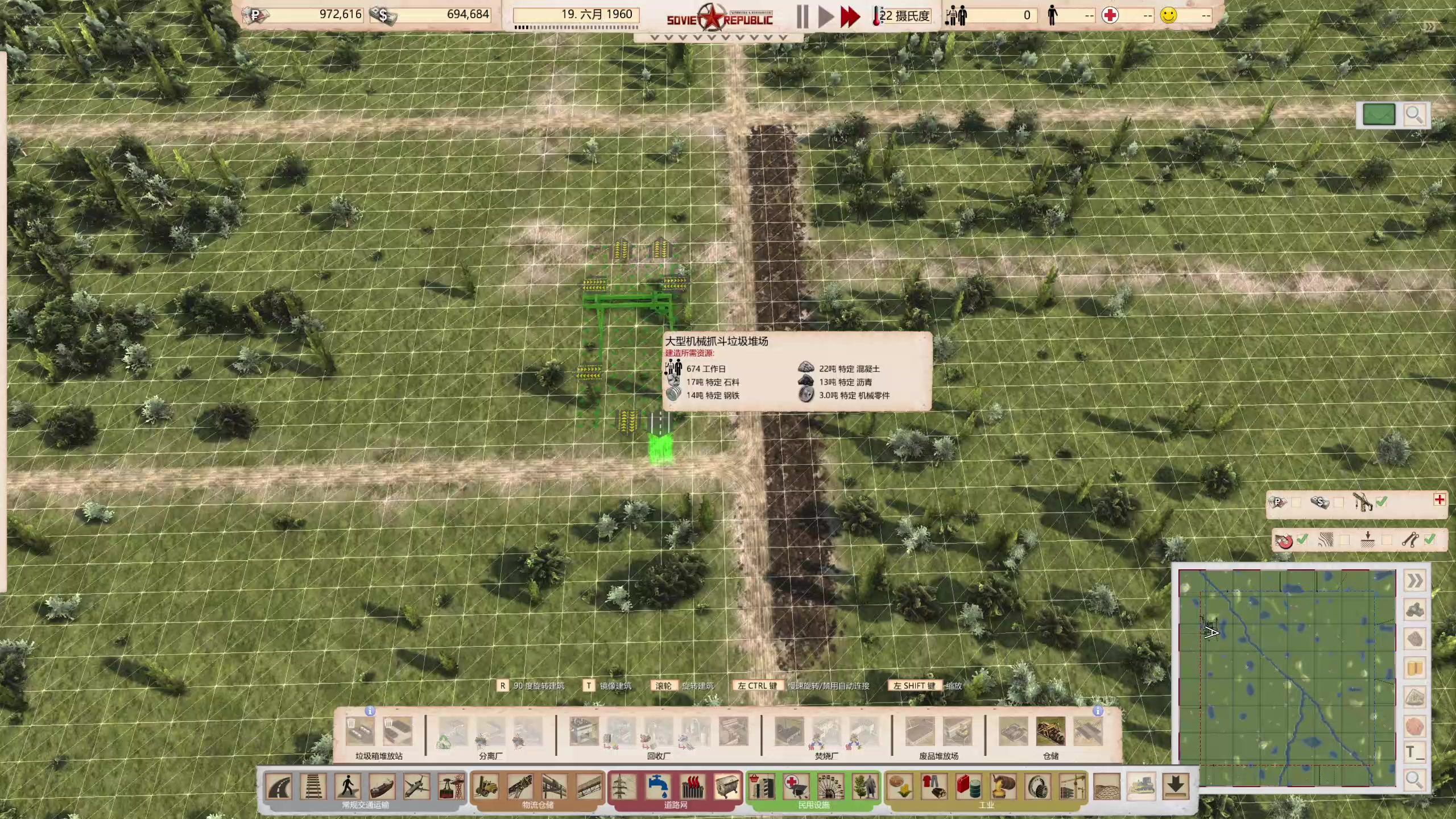This screenshot has height=819, width=1456.
Task: Select the water faucet infrastructure icon
Action: (658, 787)
